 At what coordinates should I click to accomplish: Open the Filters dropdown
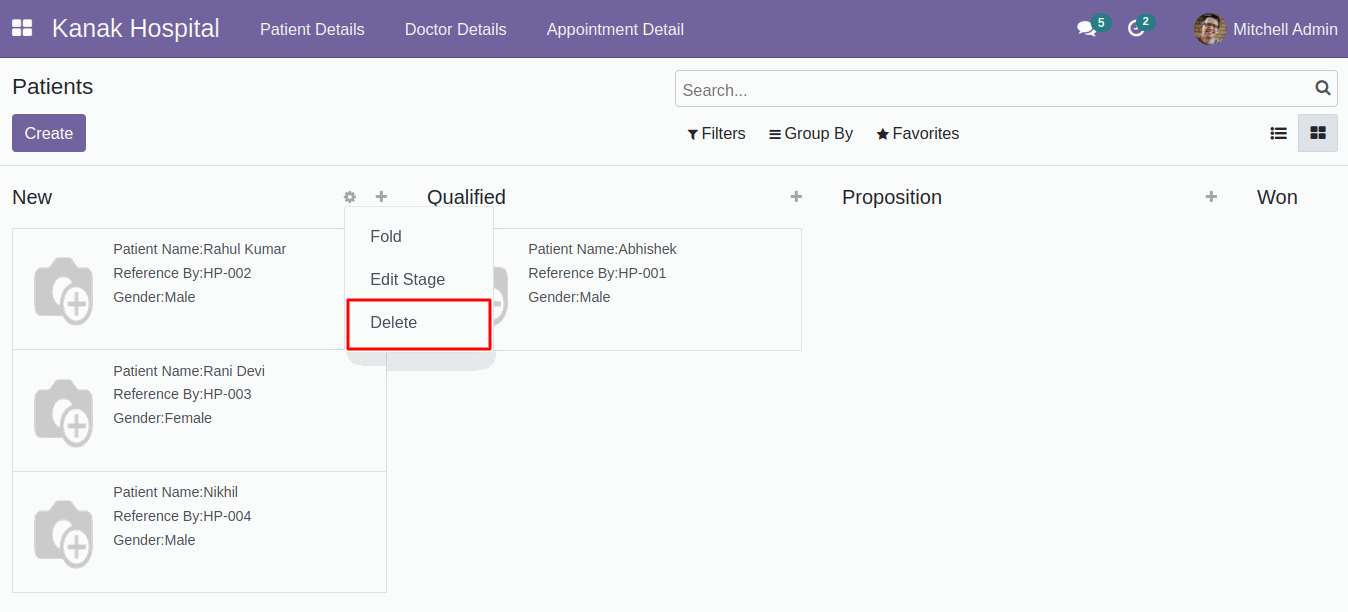pos(716,133)
